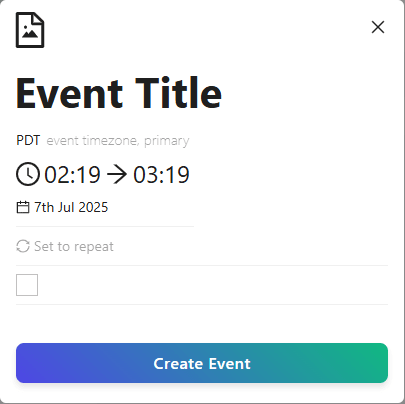Select the 02:19 start time
Image resolution: width=405 pixels, height=404 pixels.
pos(72,174)
